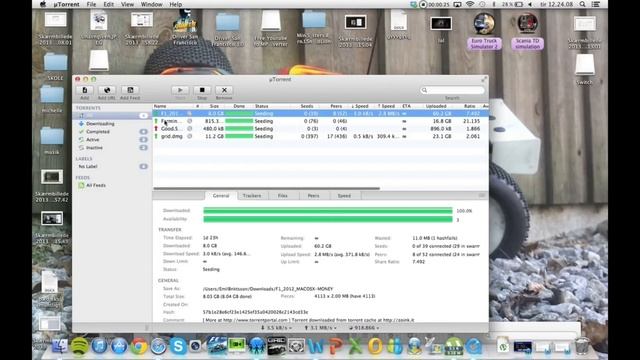Open iTunes from the Dock

tap(99, 346)
